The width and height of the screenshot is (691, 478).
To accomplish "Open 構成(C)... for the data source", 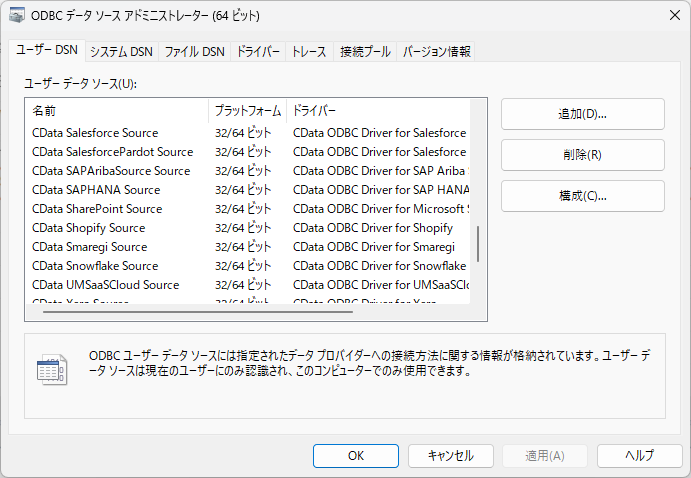I will 583,196.
